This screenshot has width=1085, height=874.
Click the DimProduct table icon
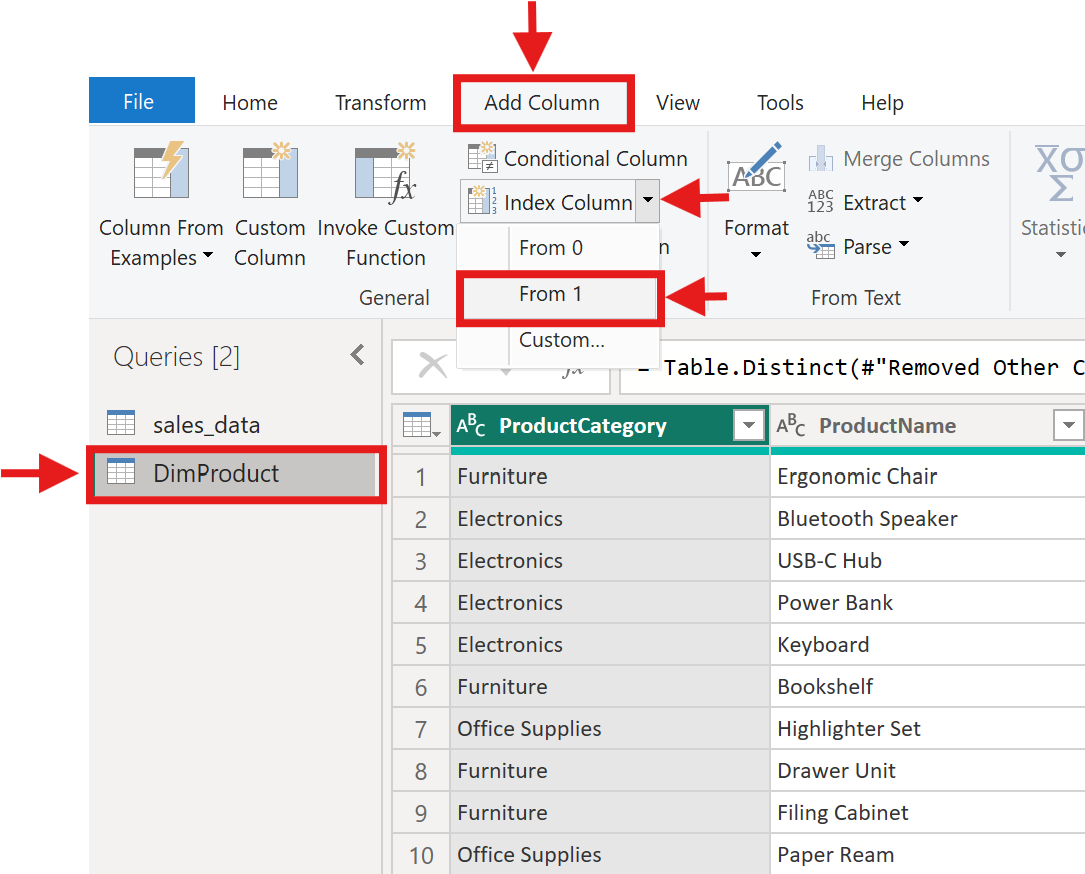(x=121, y=472)
